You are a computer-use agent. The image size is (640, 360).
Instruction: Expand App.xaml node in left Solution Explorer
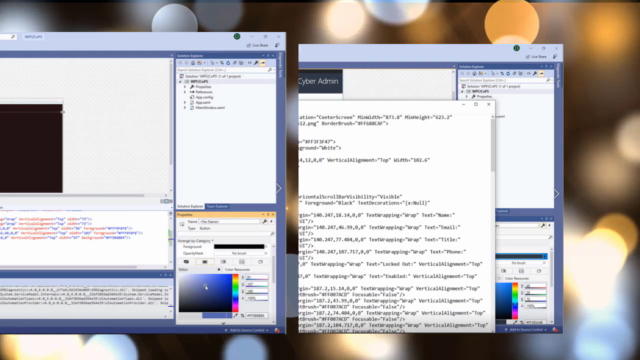tap(185, 102)
